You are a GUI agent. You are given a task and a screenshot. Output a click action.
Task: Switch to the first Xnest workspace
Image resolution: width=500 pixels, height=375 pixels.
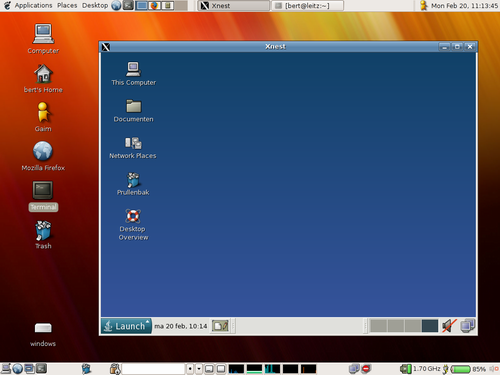coord(378,326)
